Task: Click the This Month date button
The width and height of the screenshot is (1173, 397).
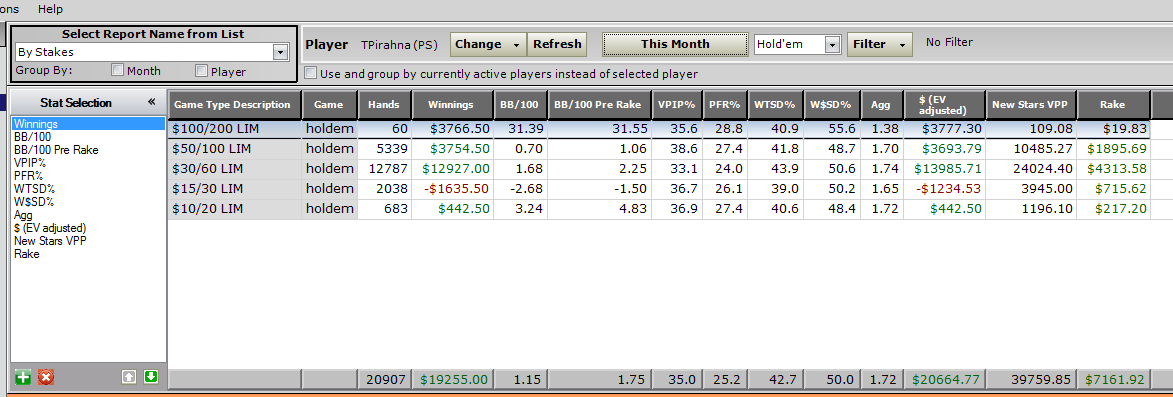Action: (675, 44)
